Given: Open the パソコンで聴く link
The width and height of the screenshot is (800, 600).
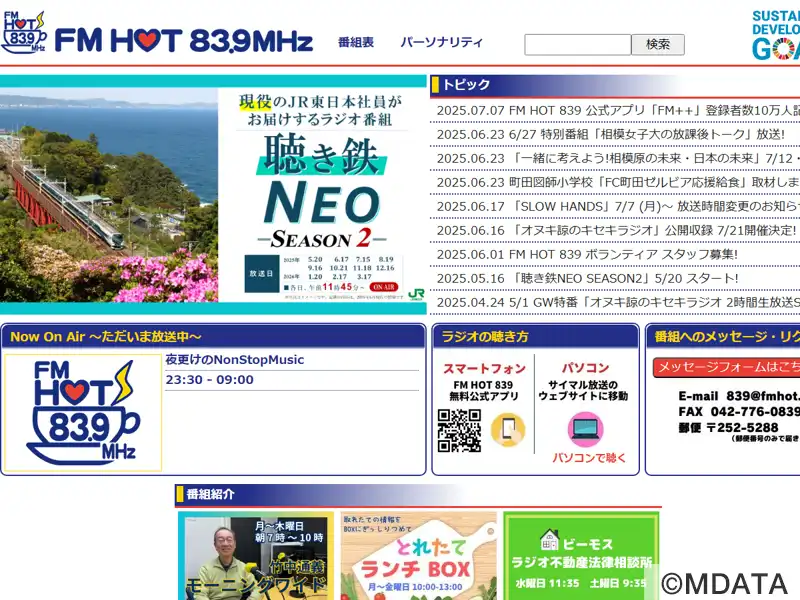Looking at the screenshot, I should click(589, 458).
